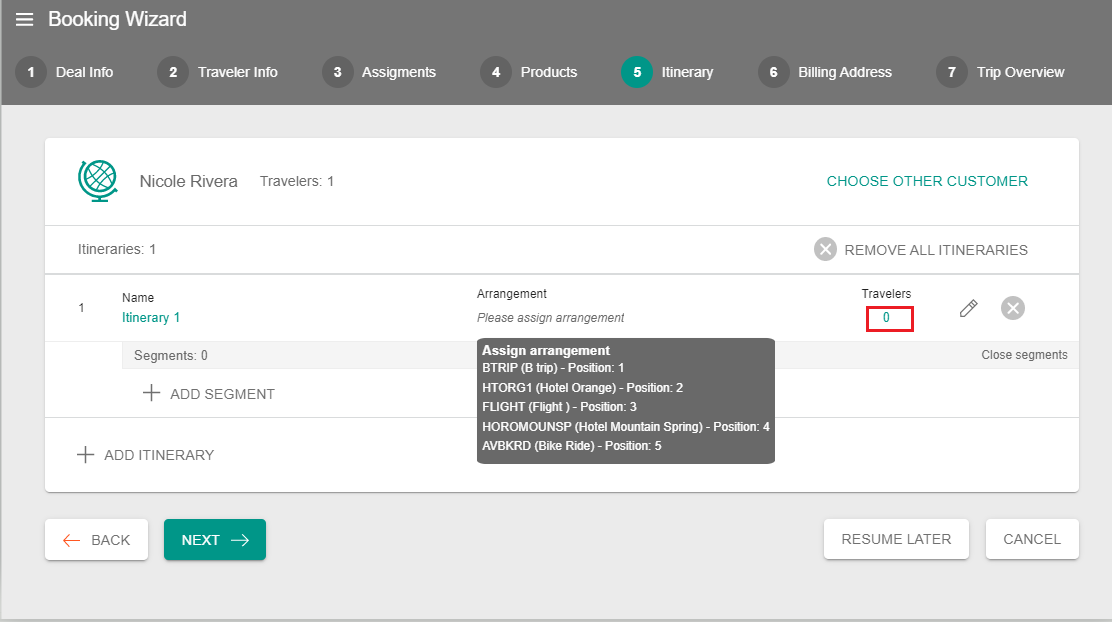The width and height of the screenshot is (1112, 622).
Task: Click the Cancel button
Action: click(1032, 539)
